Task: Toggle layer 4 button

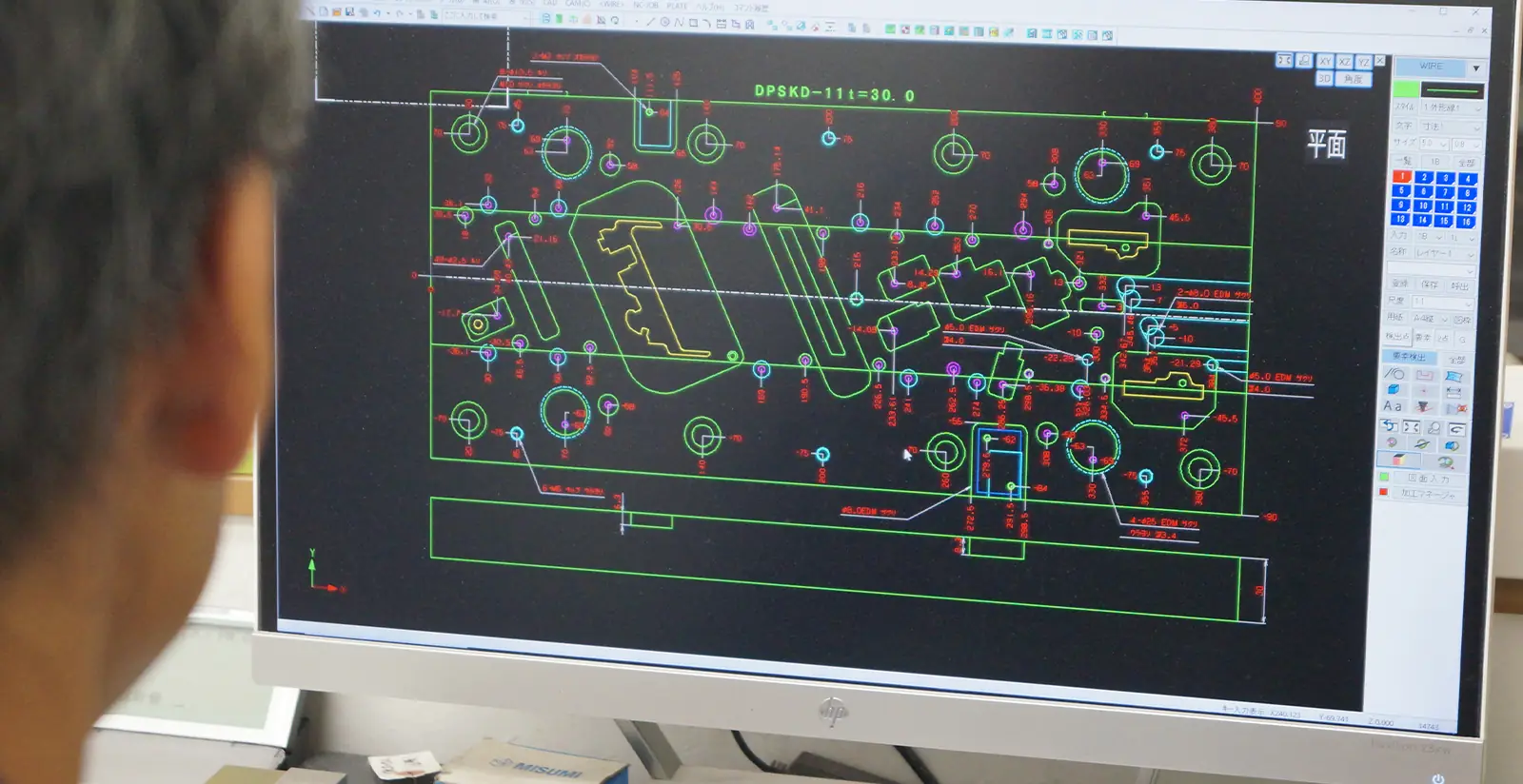Action: pyautogui.click(x=1468, y=178)
